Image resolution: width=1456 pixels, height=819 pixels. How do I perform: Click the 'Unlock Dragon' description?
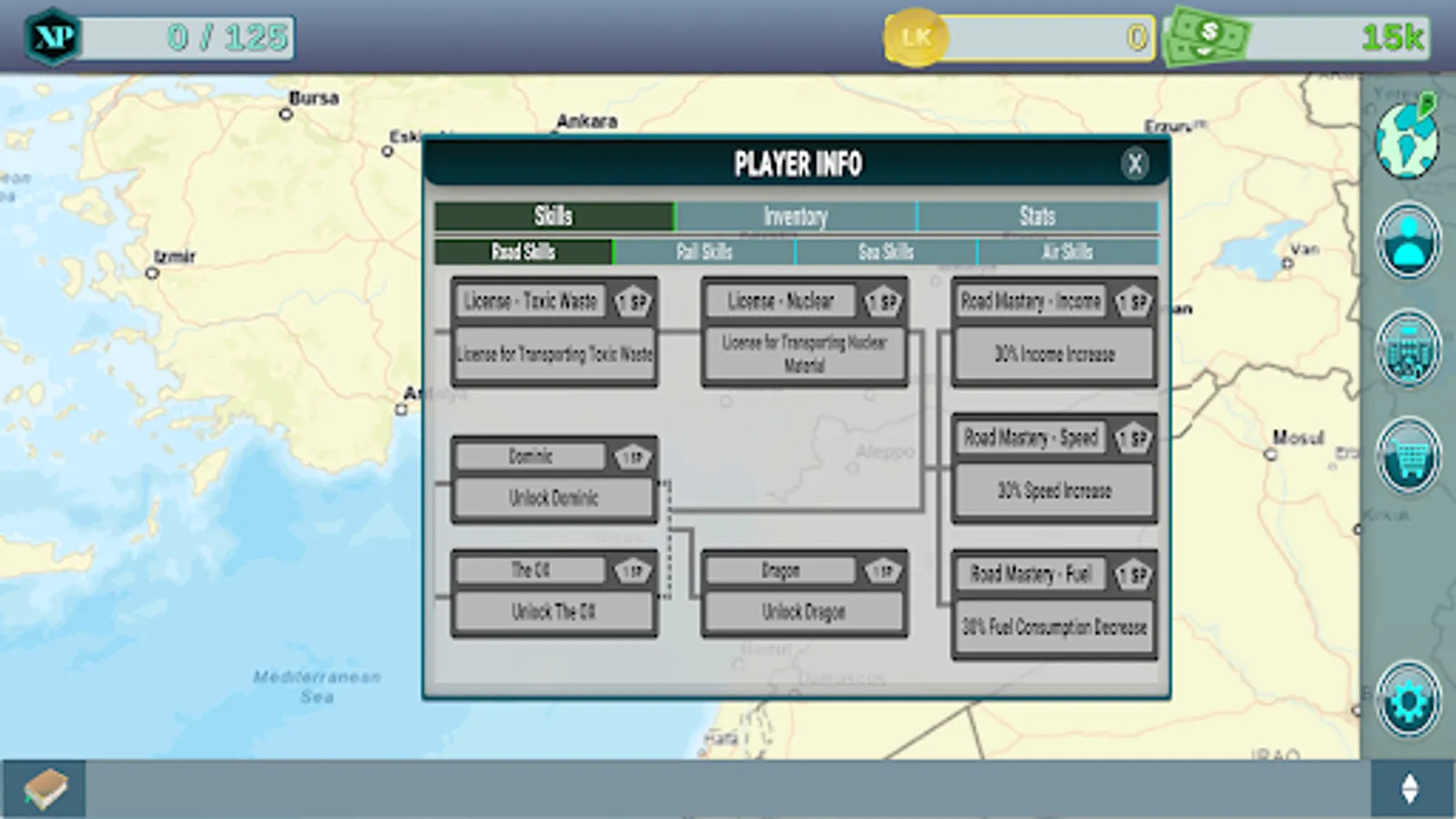click(x=804, y=612)
